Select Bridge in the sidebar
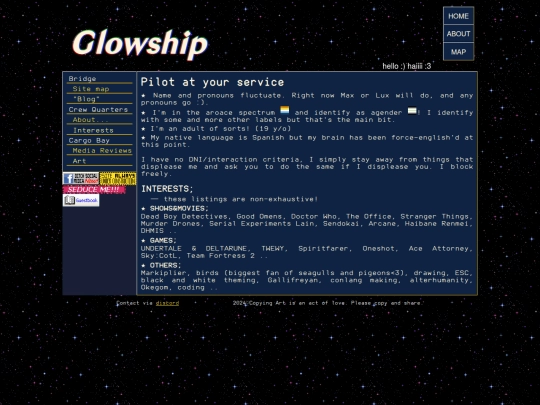The image size is (540, 405). pos(82,79)
